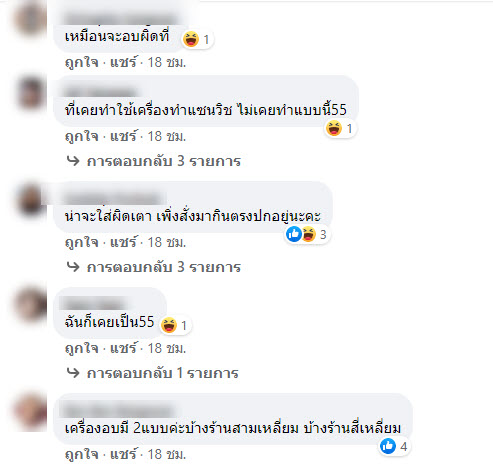Click reply arrow icon for the first 3-reply thread

tap(73, 161)
